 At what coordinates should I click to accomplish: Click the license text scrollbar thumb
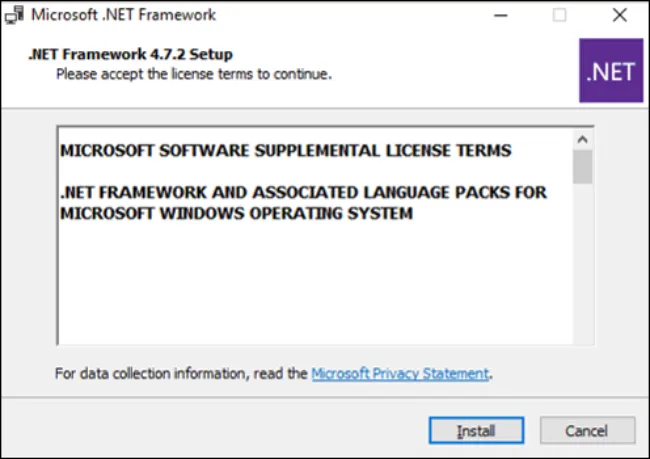pos(582,167)
